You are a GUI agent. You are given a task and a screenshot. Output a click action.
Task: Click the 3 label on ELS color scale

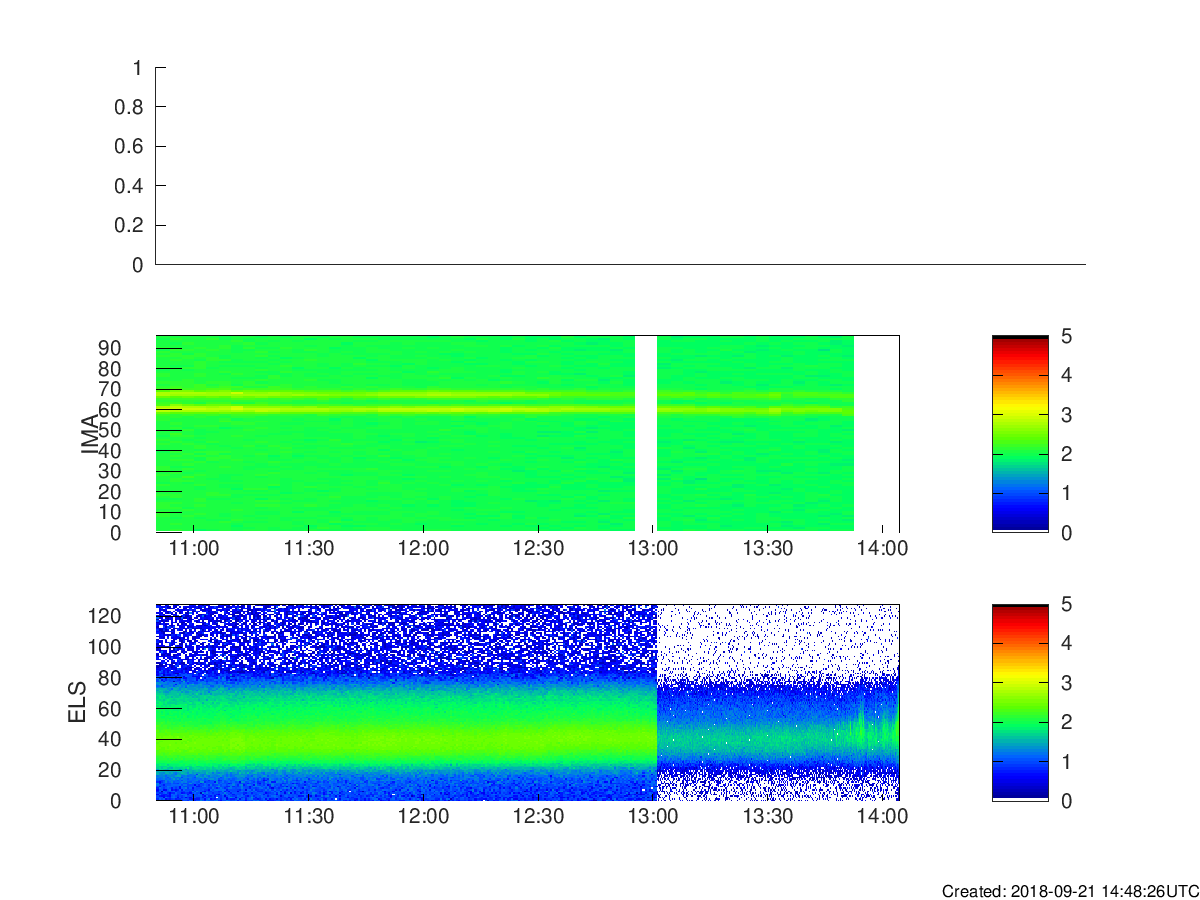tap(1065, 682)
